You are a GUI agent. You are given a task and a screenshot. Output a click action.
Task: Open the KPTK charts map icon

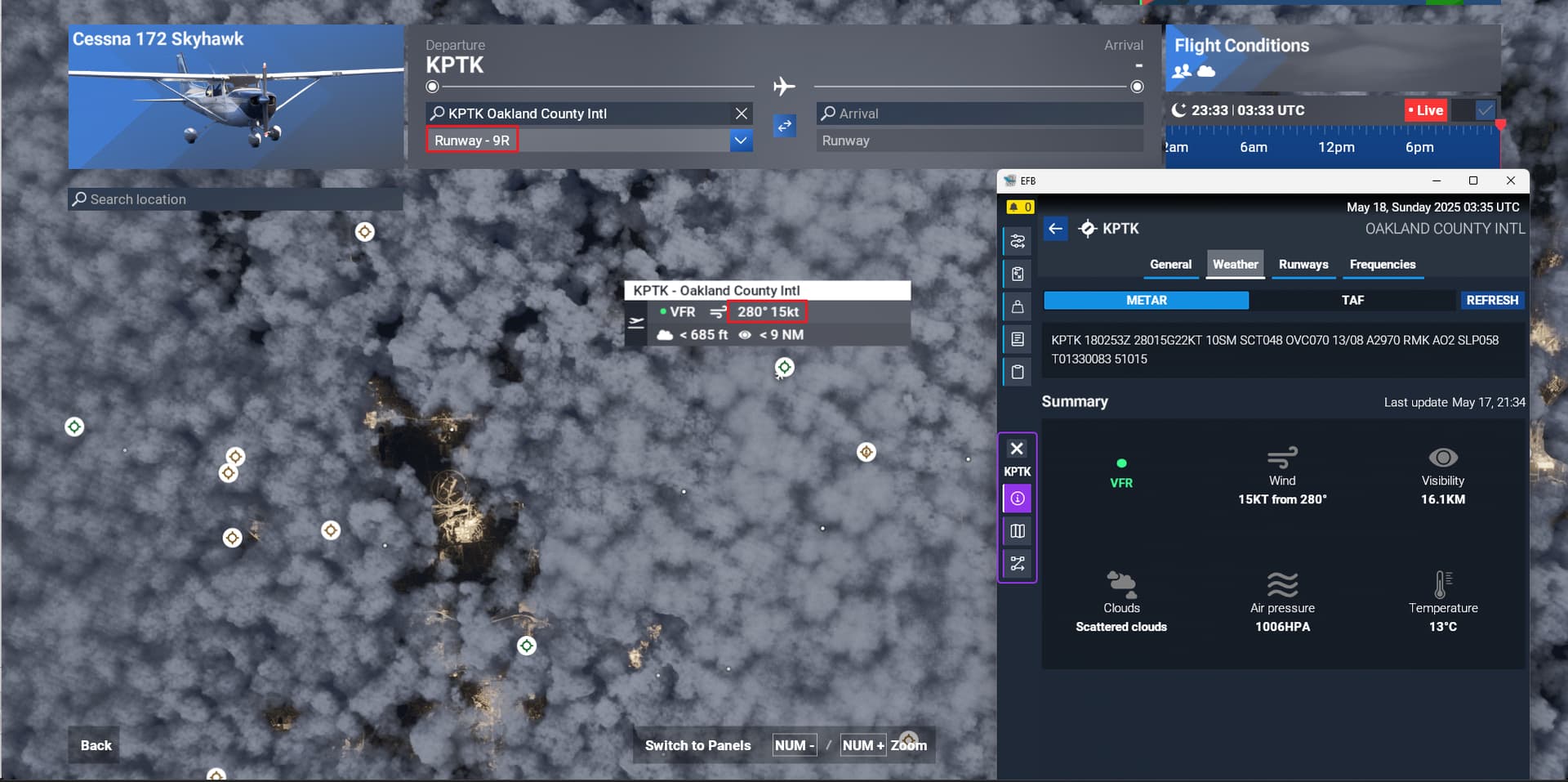pyautogui.click(x=1018, y=531)
